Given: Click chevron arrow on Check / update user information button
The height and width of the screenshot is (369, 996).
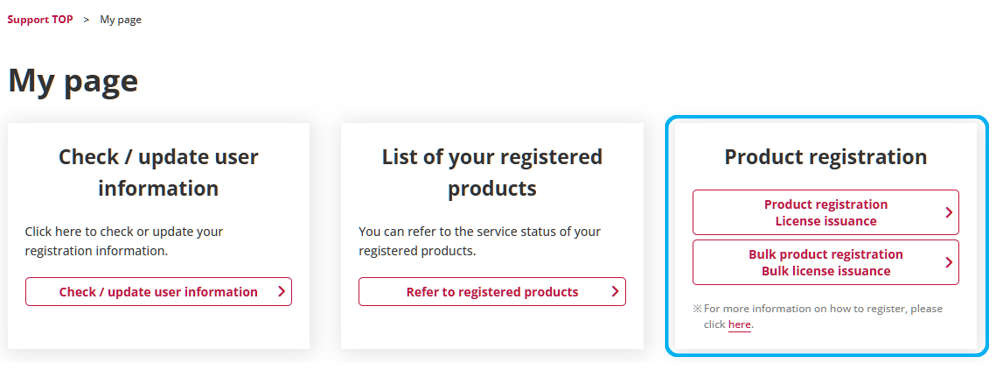Looking at the screenshot, I should (281, 292).
